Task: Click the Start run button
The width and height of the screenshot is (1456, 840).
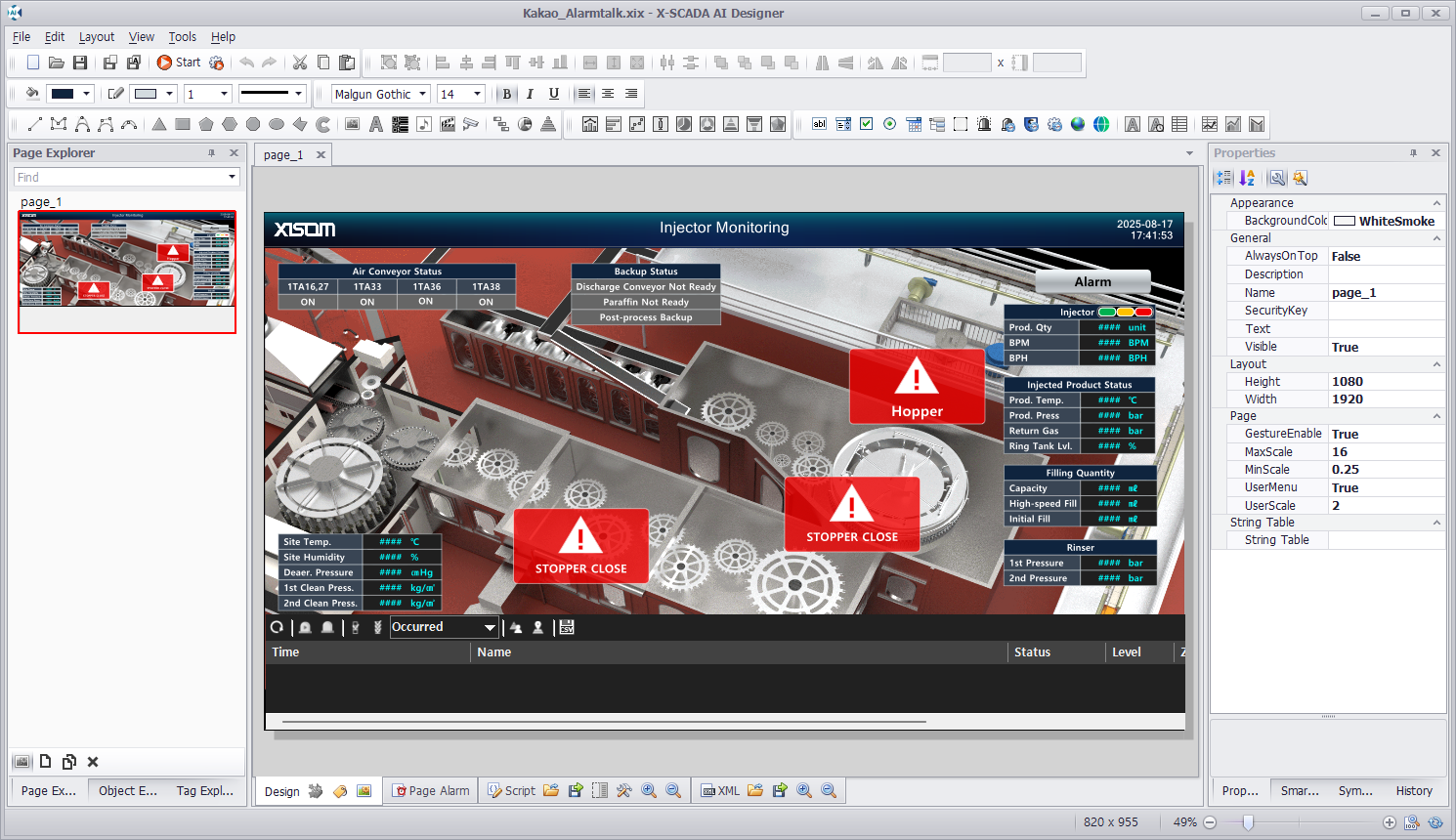Action: coord(179,63)
